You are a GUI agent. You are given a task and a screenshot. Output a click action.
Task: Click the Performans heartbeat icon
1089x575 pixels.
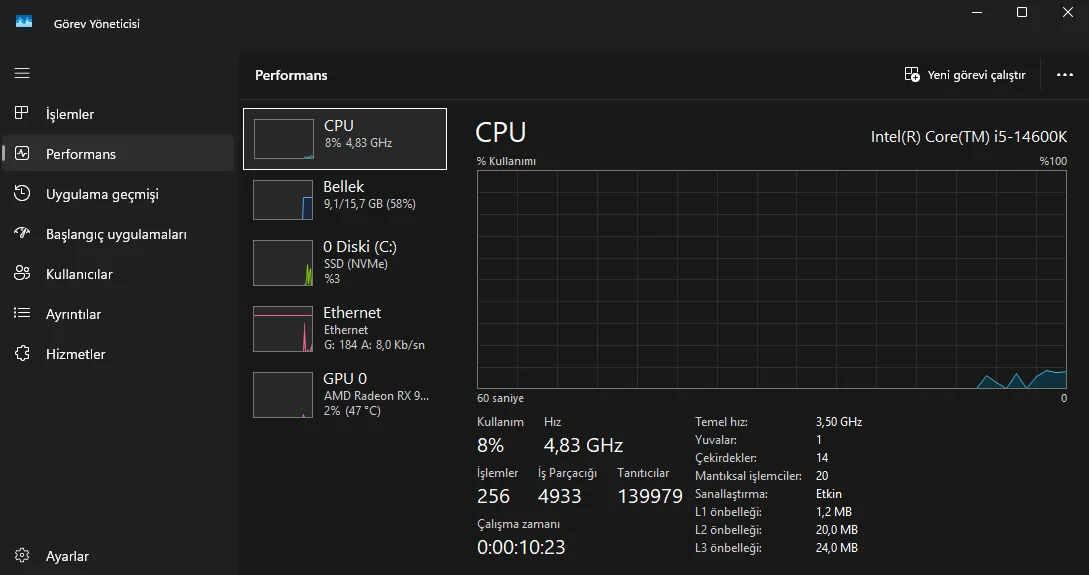click(x=22, y=153)
